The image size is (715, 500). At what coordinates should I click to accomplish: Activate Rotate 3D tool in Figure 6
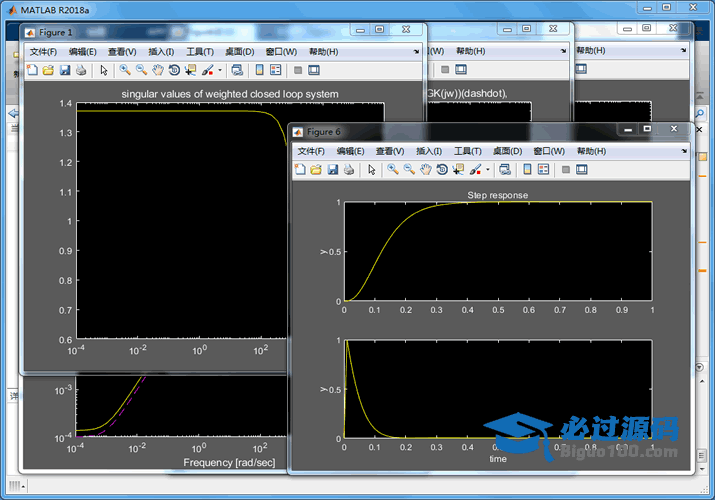click(442, 170)
